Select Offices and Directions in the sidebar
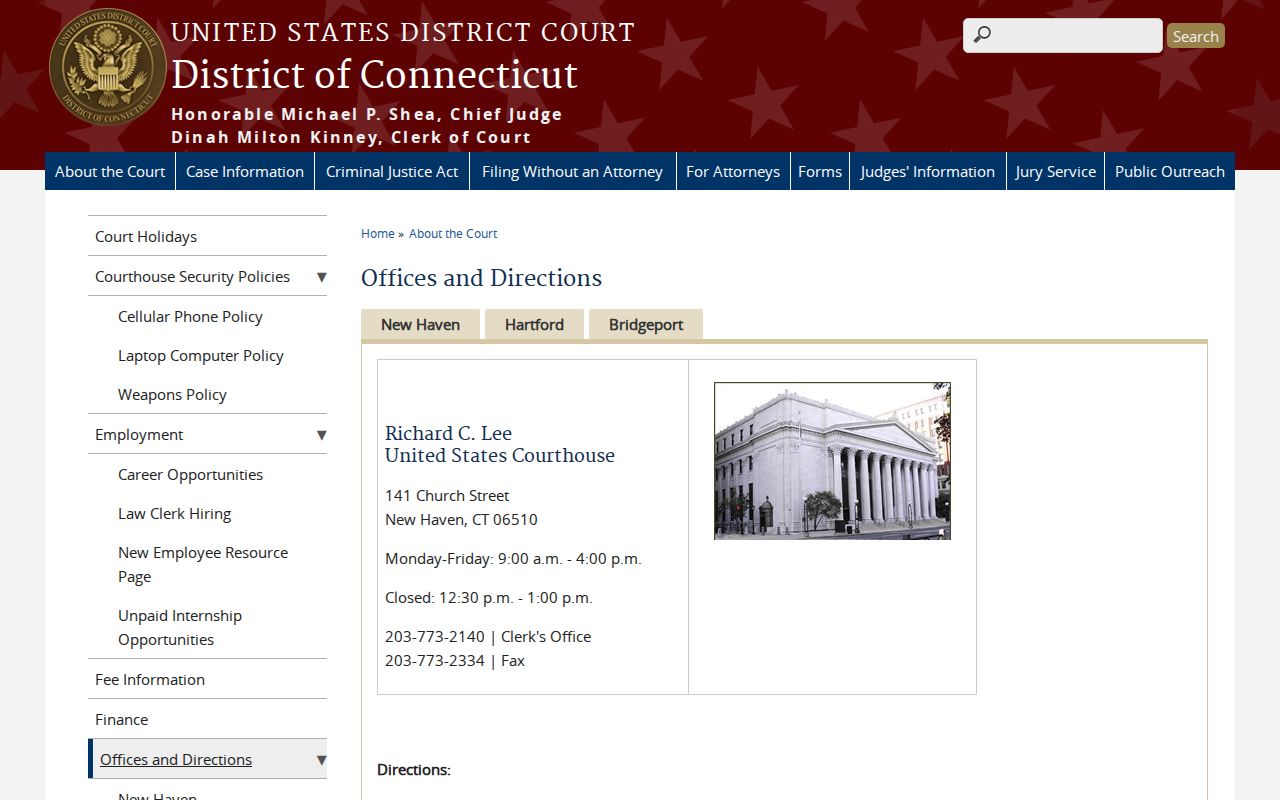This screenshot has height=800, width=1280. [x=176, y=759]
